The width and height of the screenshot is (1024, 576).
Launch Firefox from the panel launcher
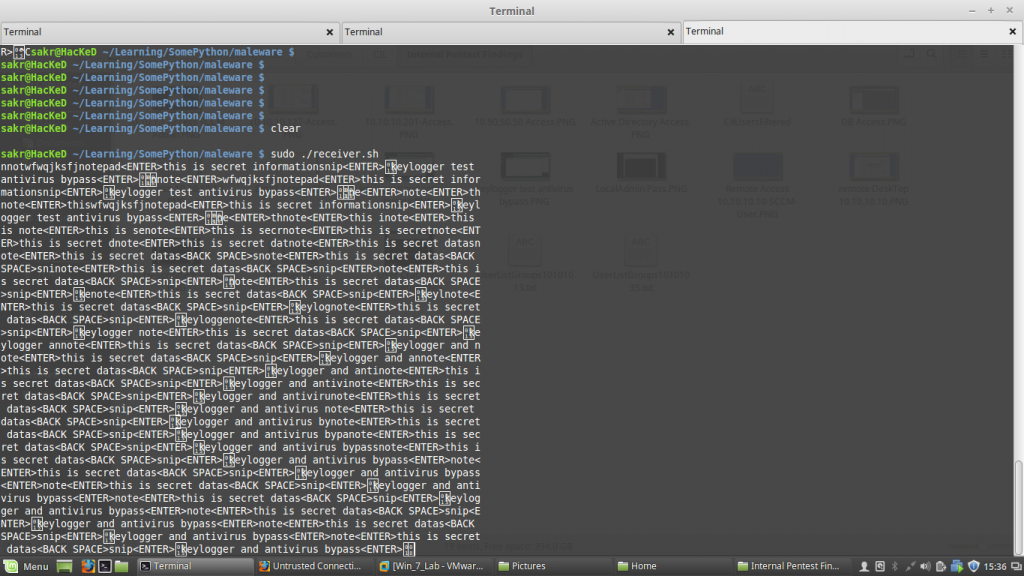[88, 566]
